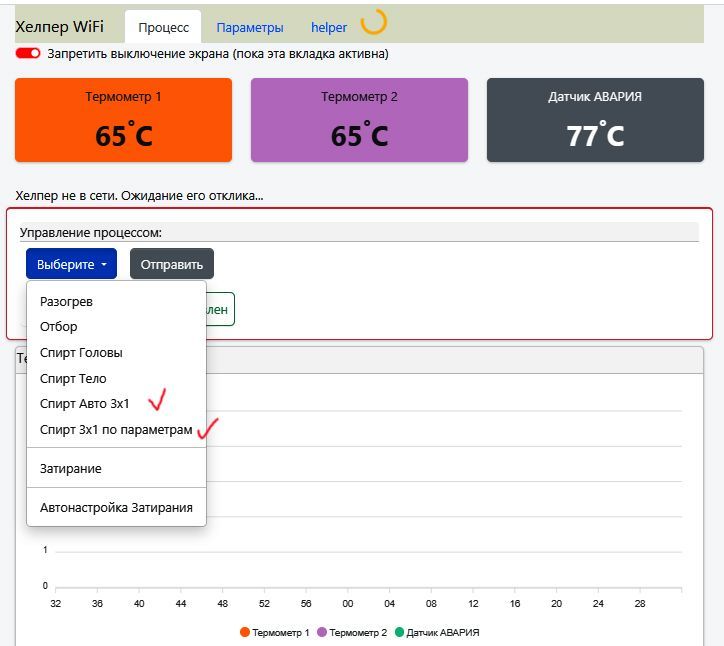Collapse the Выберите dropdown button
724x646 pixels.
point(72,264)
